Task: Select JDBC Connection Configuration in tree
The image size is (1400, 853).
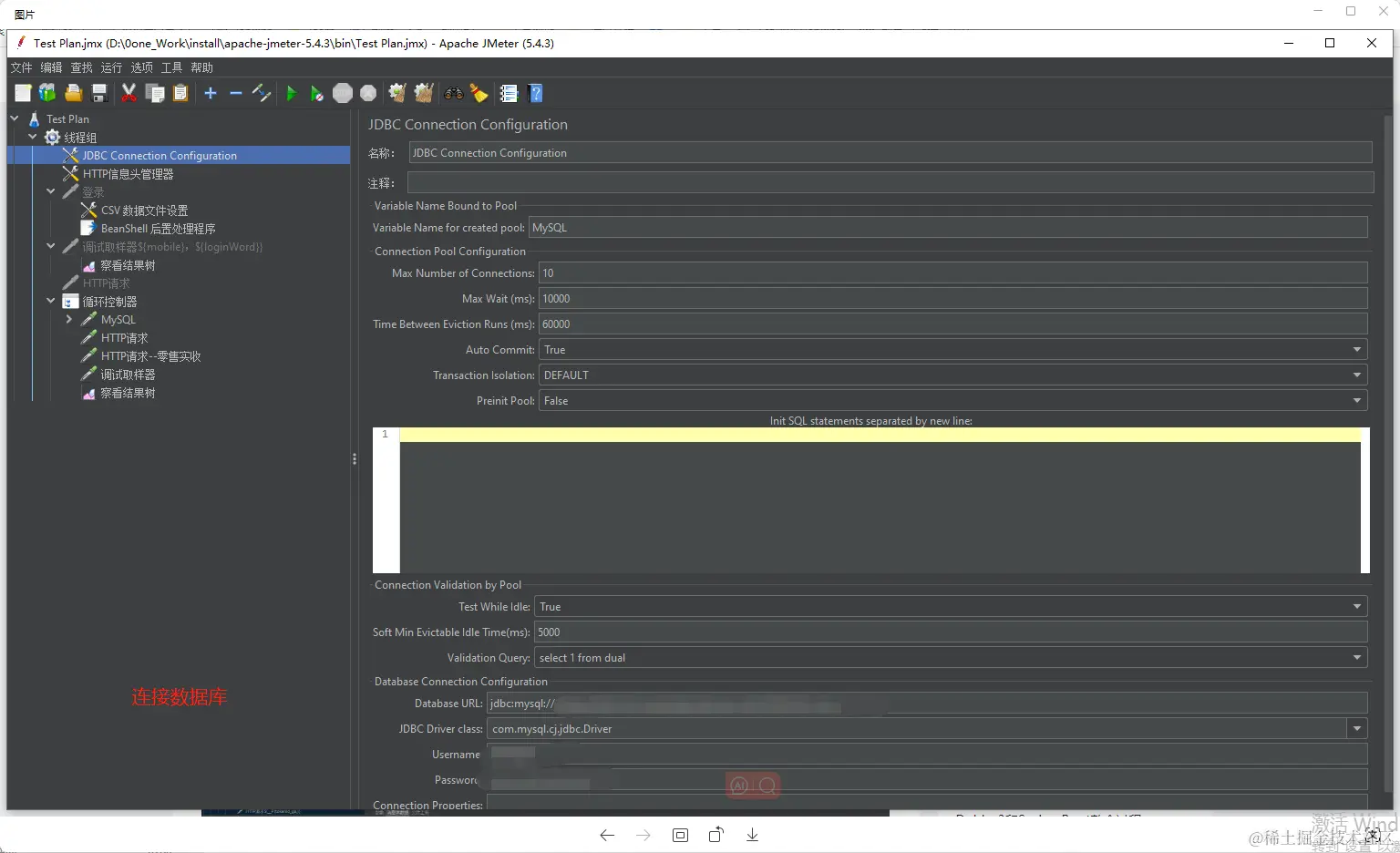Action: pyautogui.click(x=160, y=156)
